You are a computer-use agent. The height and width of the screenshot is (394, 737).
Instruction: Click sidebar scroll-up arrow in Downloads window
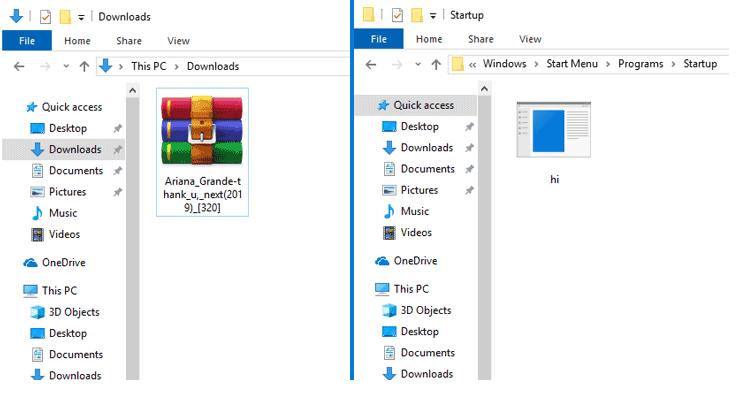(133, 90)
